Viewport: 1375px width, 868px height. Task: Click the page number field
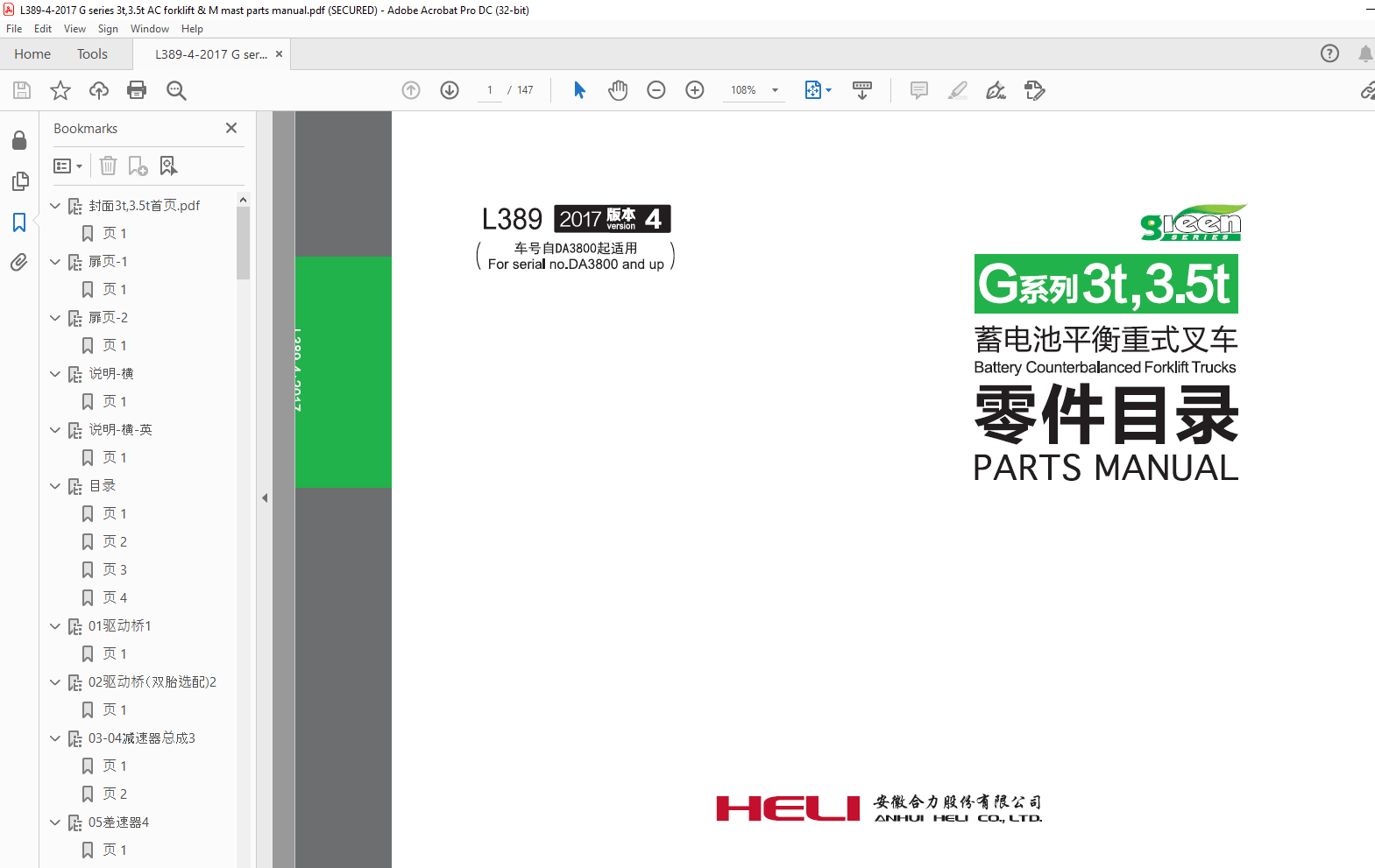point(490,90)
